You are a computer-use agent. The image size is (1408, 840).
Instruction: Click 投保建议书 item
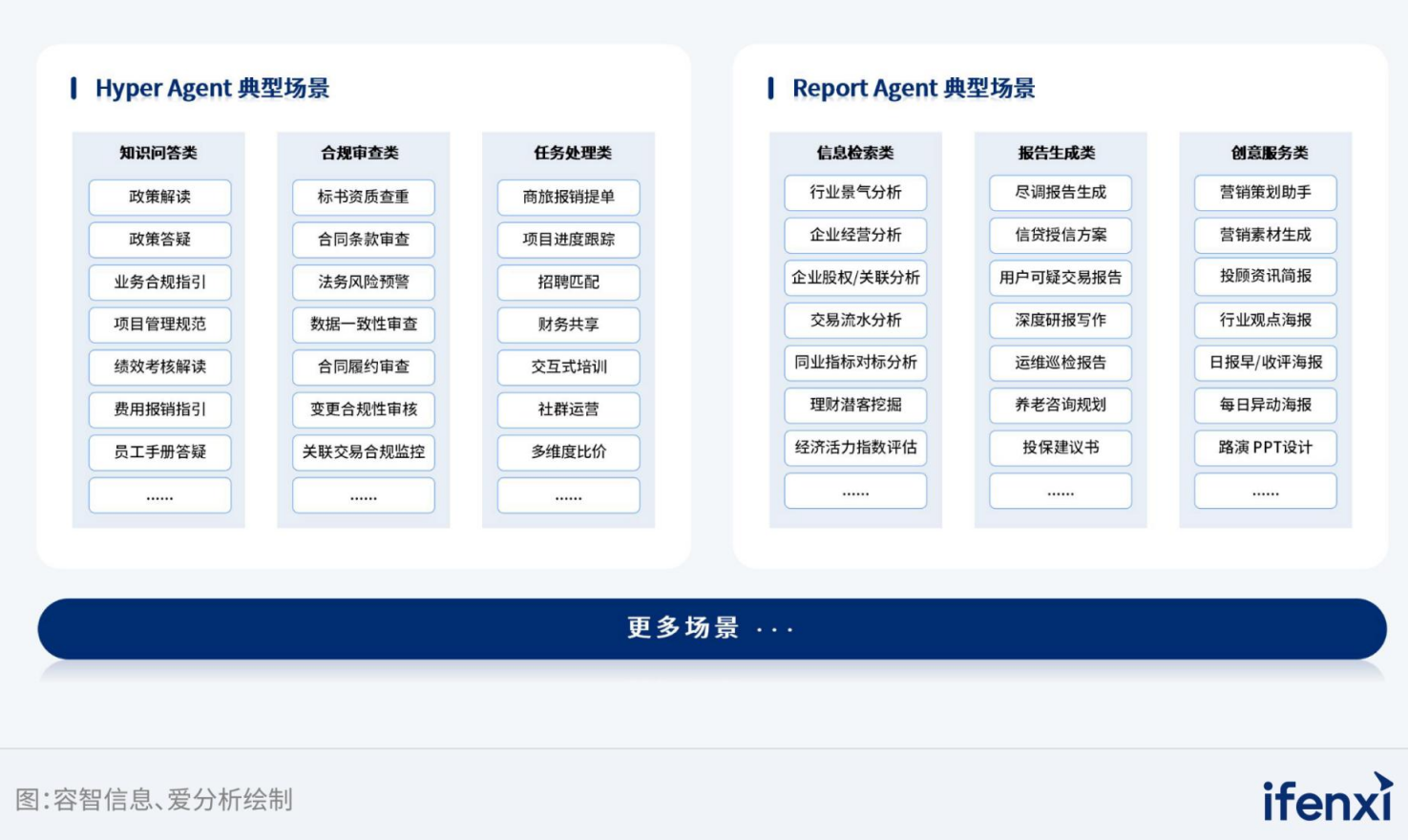click(x=1060, y=448)
